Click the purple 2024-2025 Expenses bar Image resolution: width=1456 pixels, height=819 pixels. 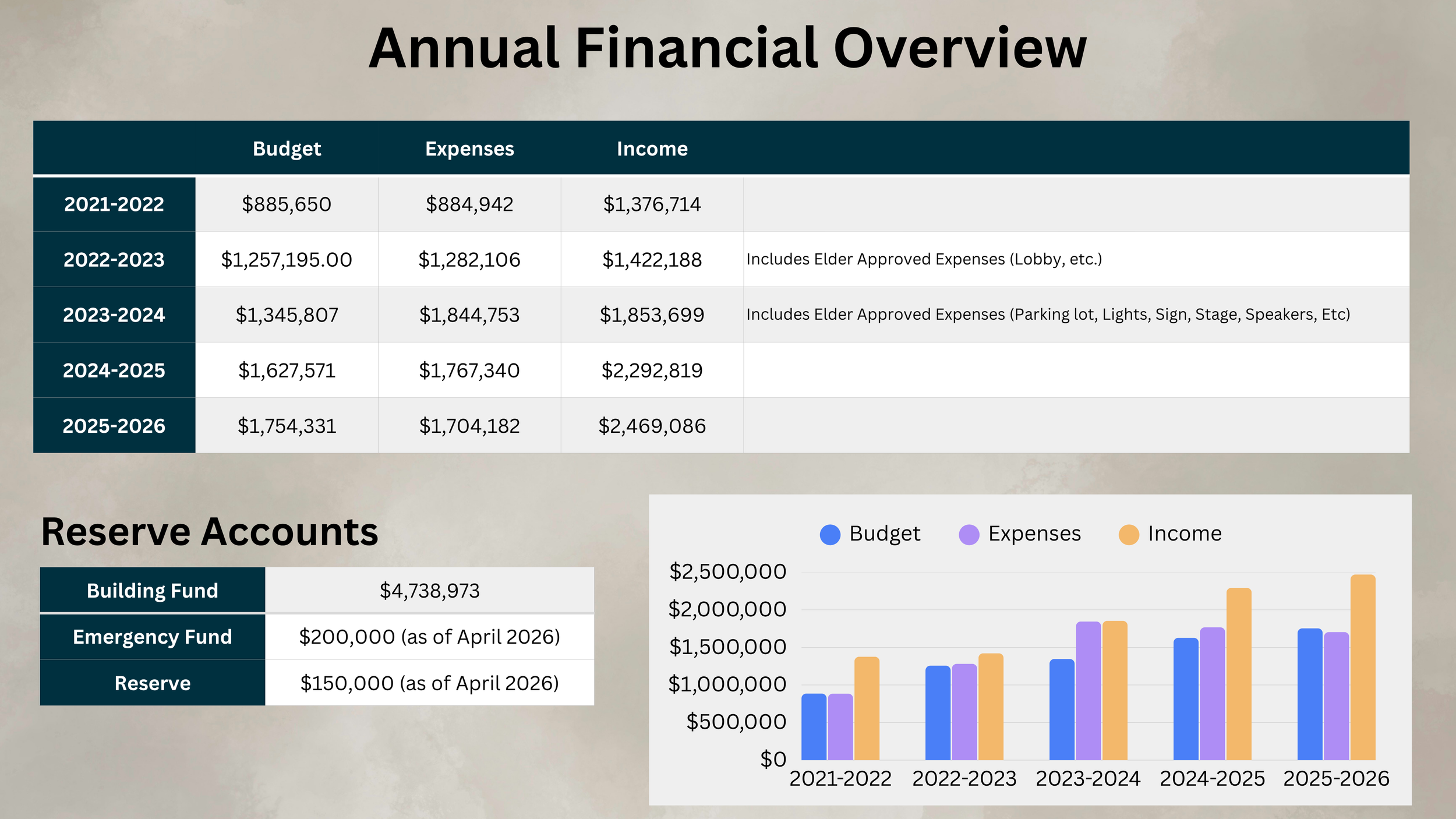(x=1213, y=694)
